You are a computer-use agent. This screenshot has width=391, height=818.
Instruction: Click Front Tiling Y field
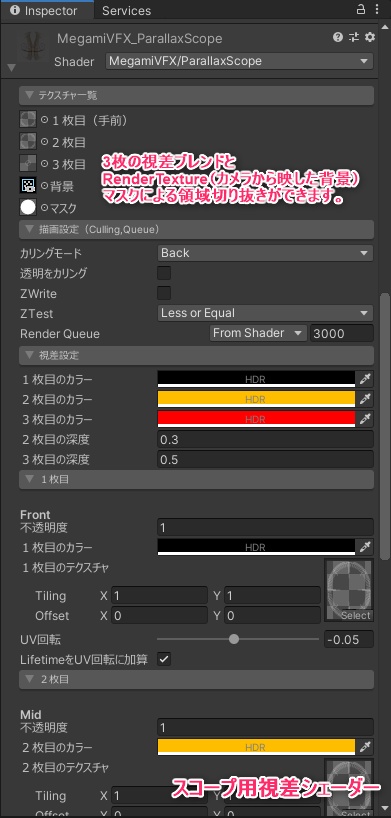272,595
